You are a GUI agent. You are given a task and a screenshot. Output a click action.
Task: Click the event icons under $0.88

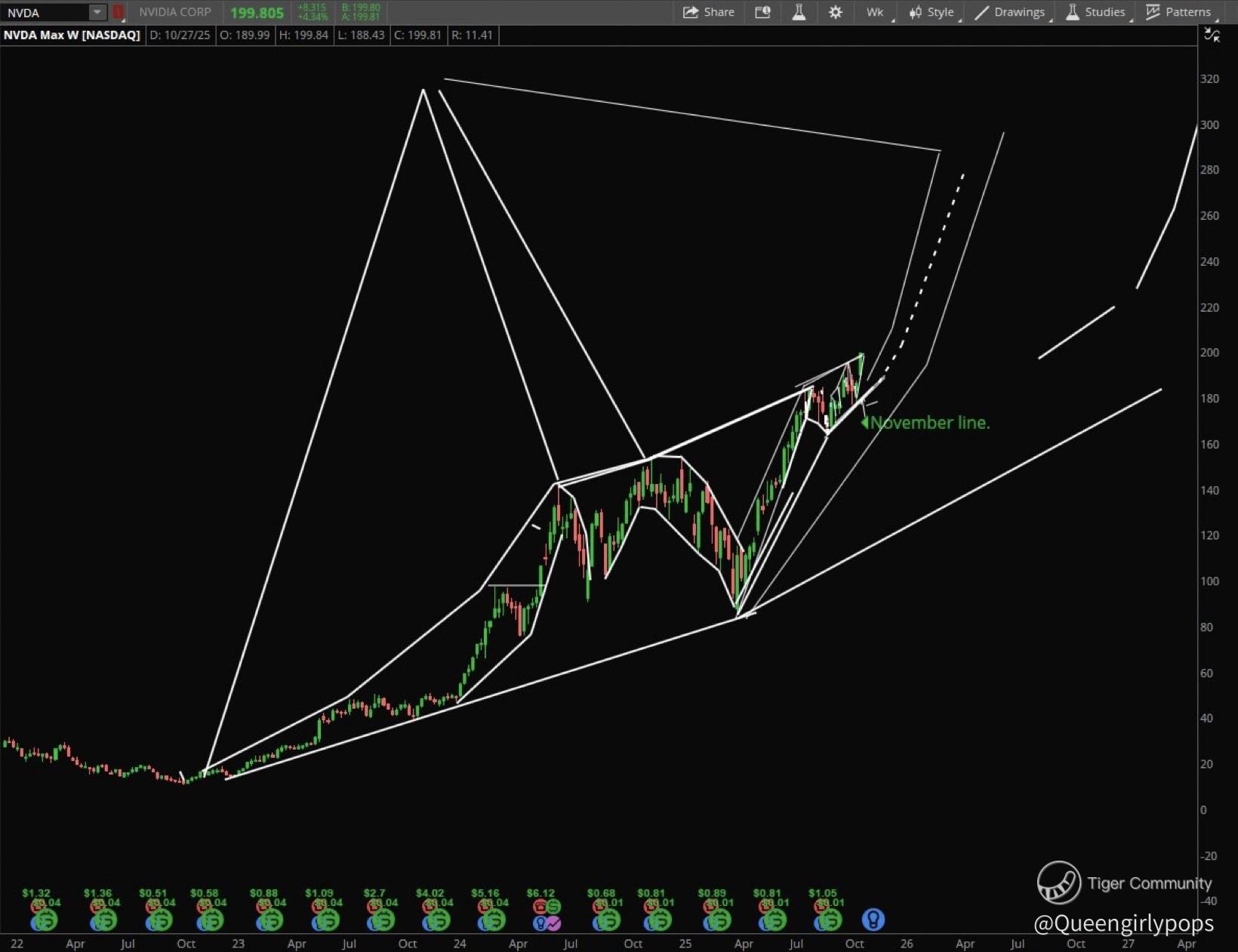[268, 915]
